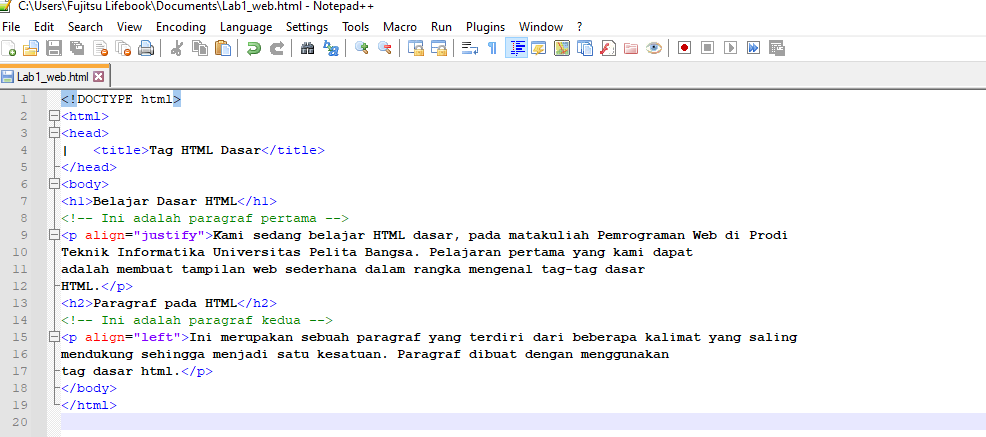Open the ? help menu
986x437 pixels.
[x=580, y=27]
